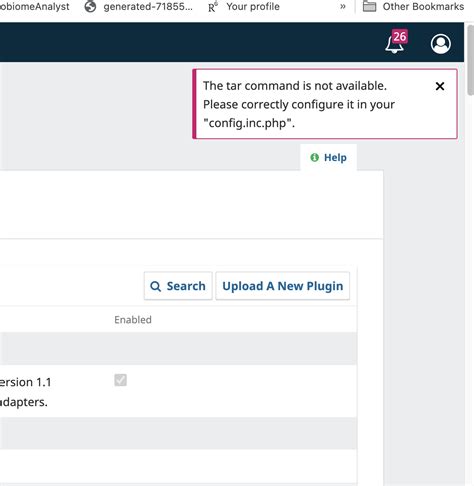
Task: Click the Enabled column header
Action: click(x=133, y=320)
